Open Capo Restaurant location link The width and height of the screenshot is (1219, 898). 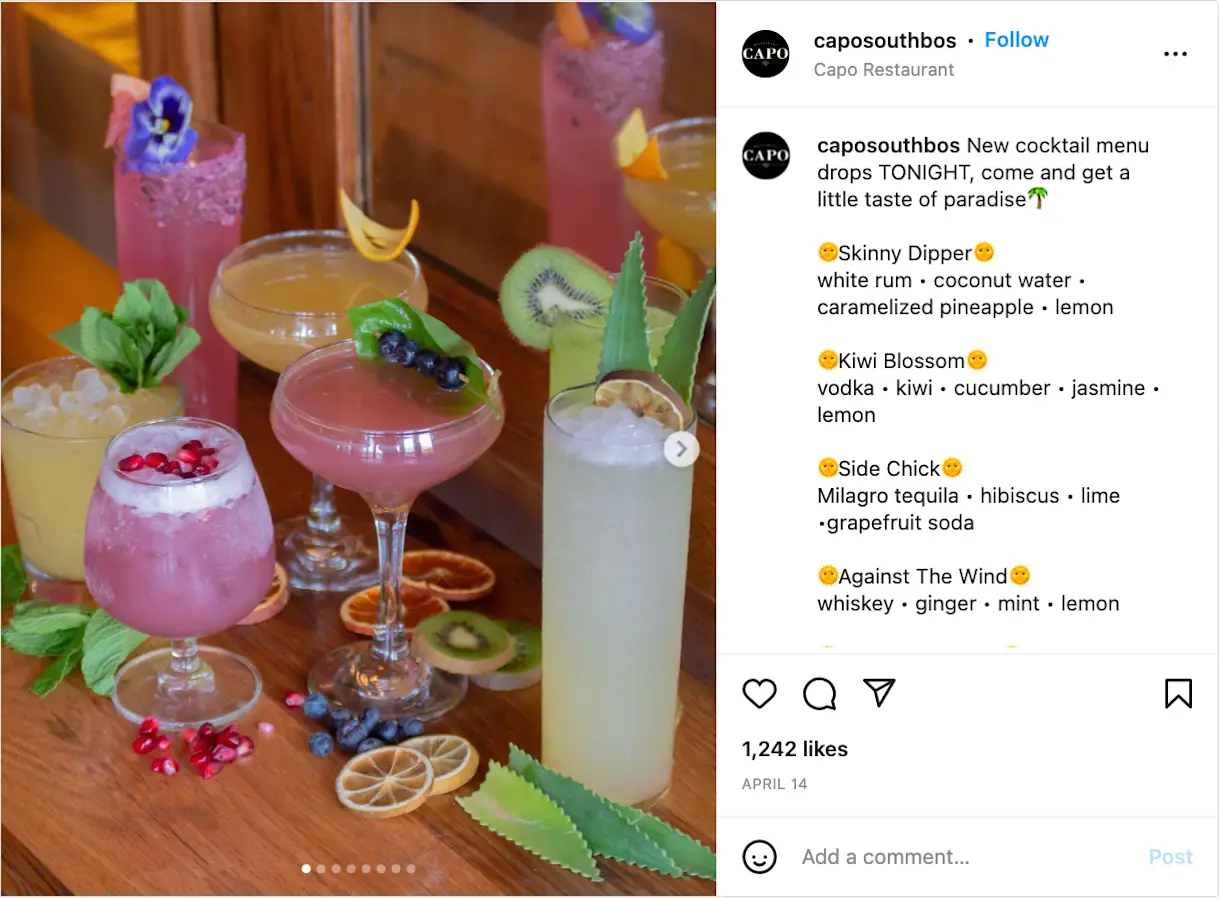pos(884,70)
